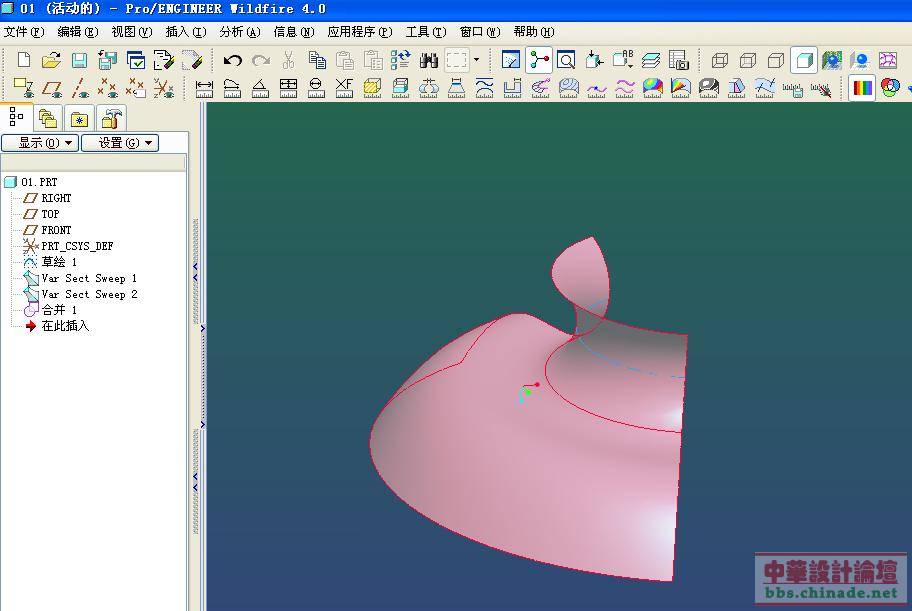Viewport: 912px width, 611px height.
Task: Switch display to Shading mode
Action: pos(803,60)
